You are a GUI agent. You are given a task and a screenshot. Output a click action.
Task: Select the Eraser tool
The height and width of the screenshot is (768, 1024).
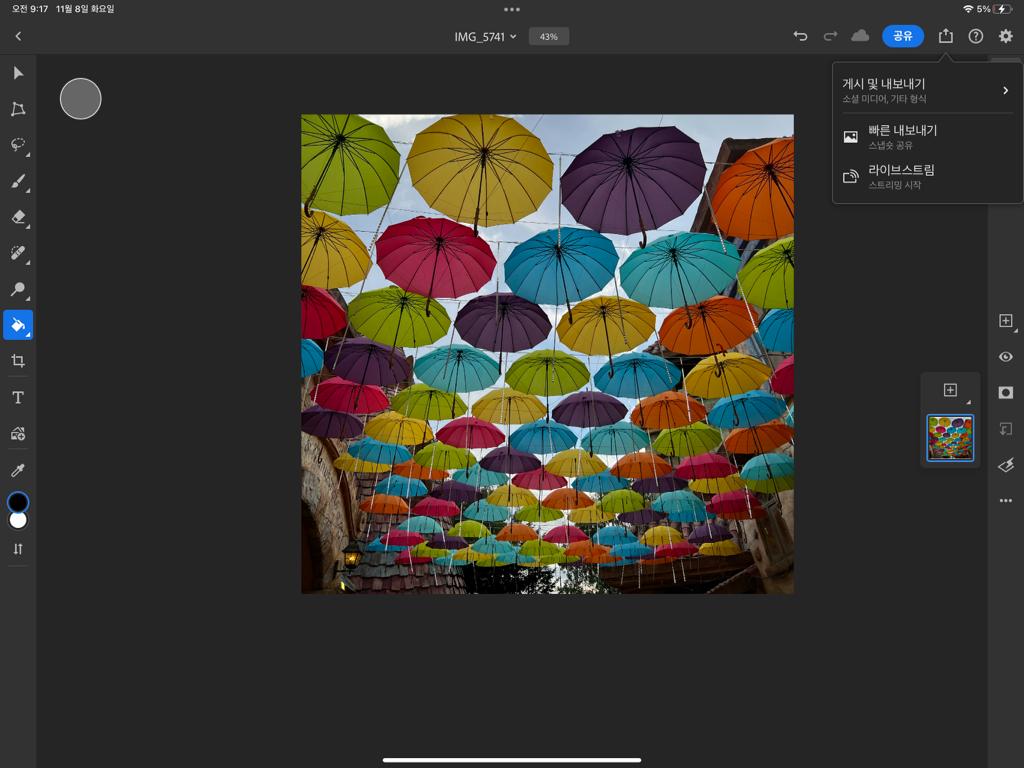point(18,217)
